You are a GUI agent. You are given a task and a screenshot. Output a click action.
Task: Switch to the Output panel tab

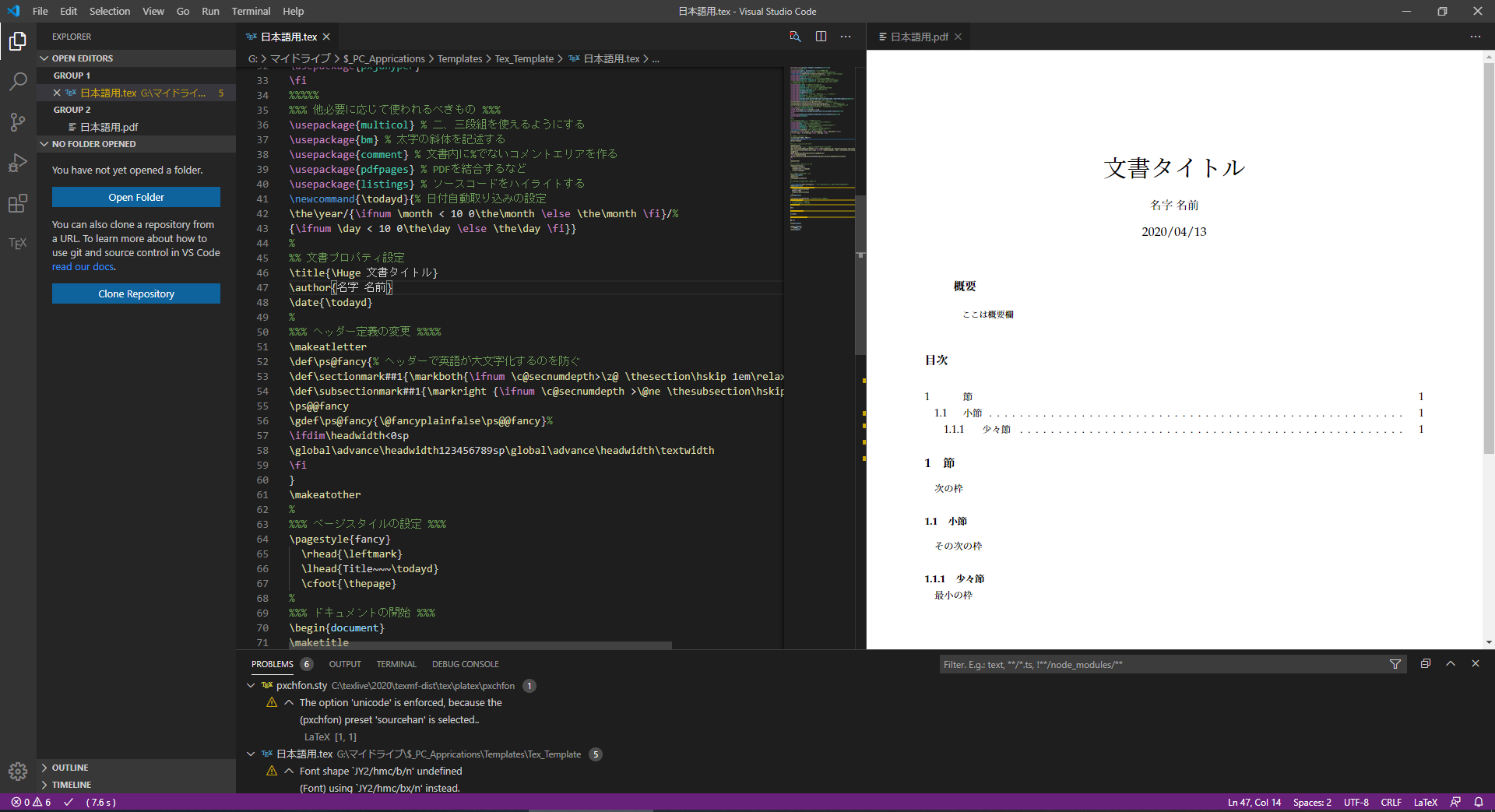coord(345,664)
